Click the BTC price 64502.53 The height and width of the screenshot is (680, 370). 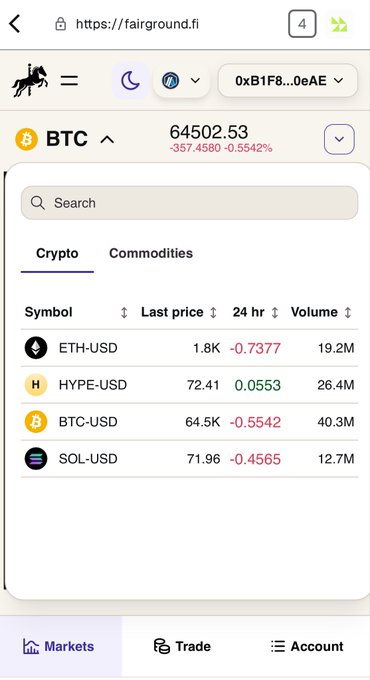[209, 132]
